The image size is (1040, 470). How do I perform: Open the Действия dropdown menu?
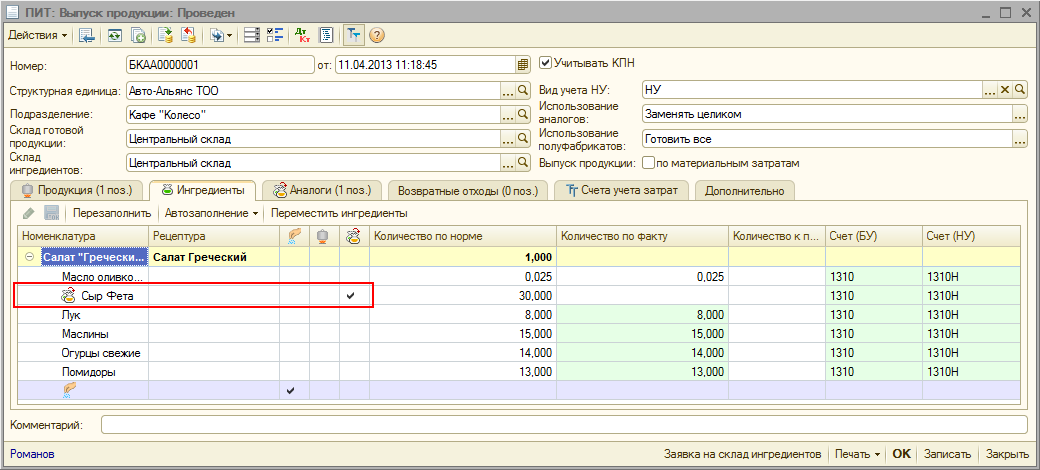[x=38, y=35]
